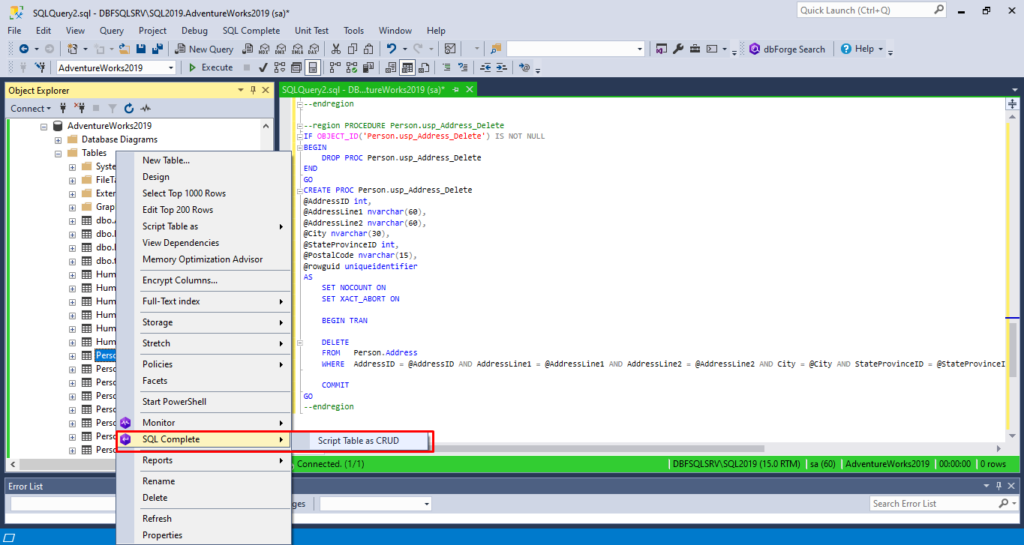The width and height of the screenshot is (1024, 545).
Task: Open the Query menu
Action: 112,31
